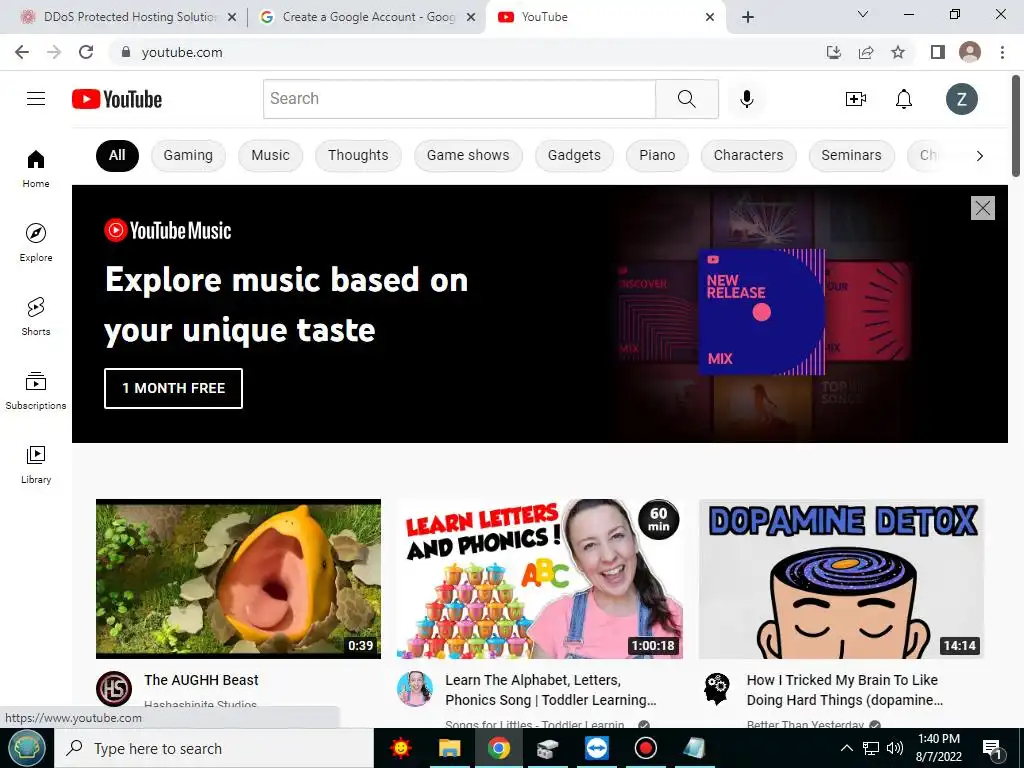Open Shorts in sidebar
The image size is (1024, 768).
(36, 316)
